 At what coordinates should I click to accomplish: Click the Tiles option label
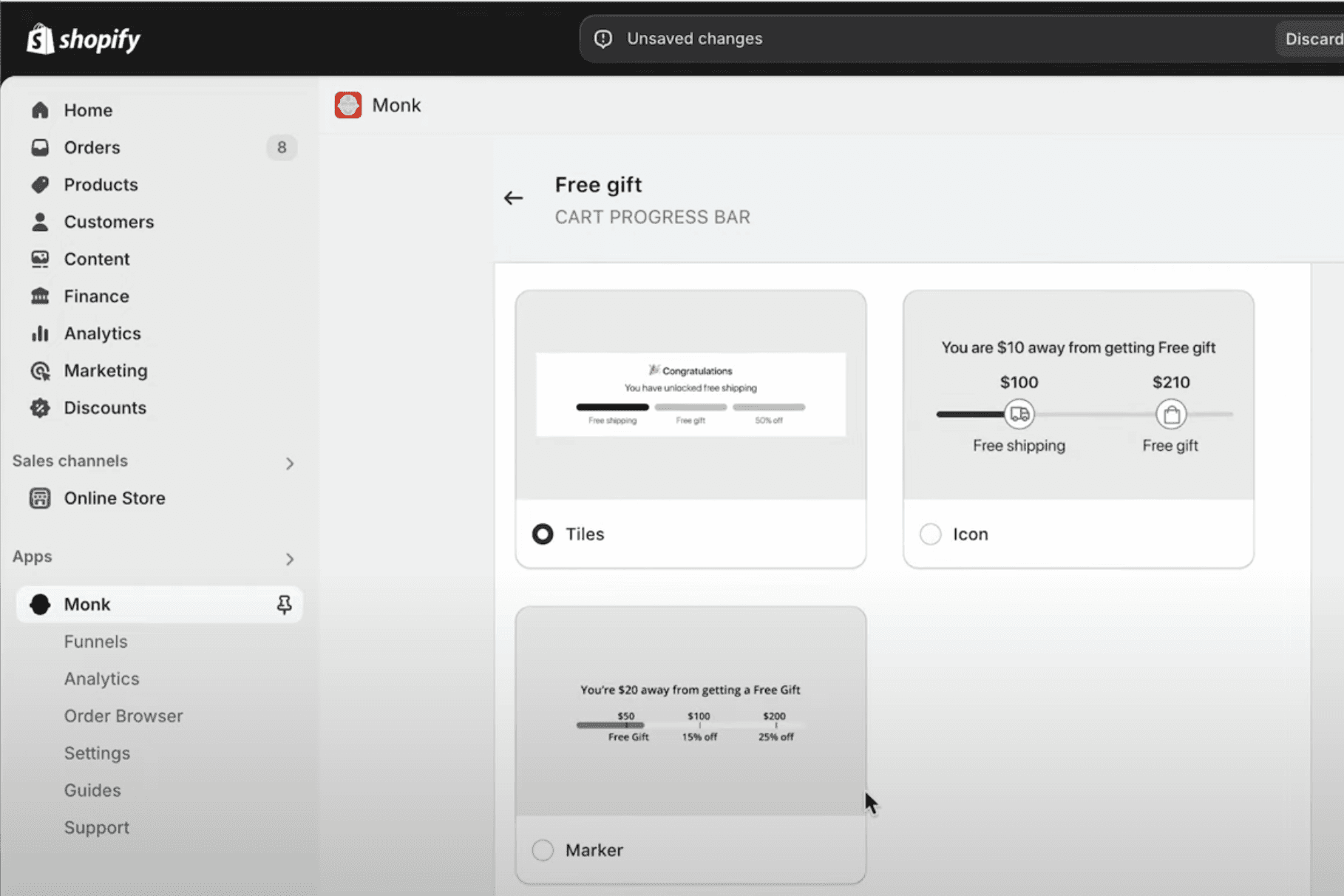(585, 534)
